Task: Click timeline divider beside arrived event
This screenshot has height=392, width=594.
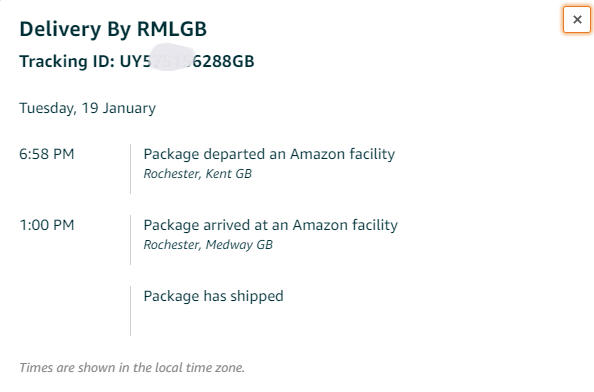Action: 130,240
